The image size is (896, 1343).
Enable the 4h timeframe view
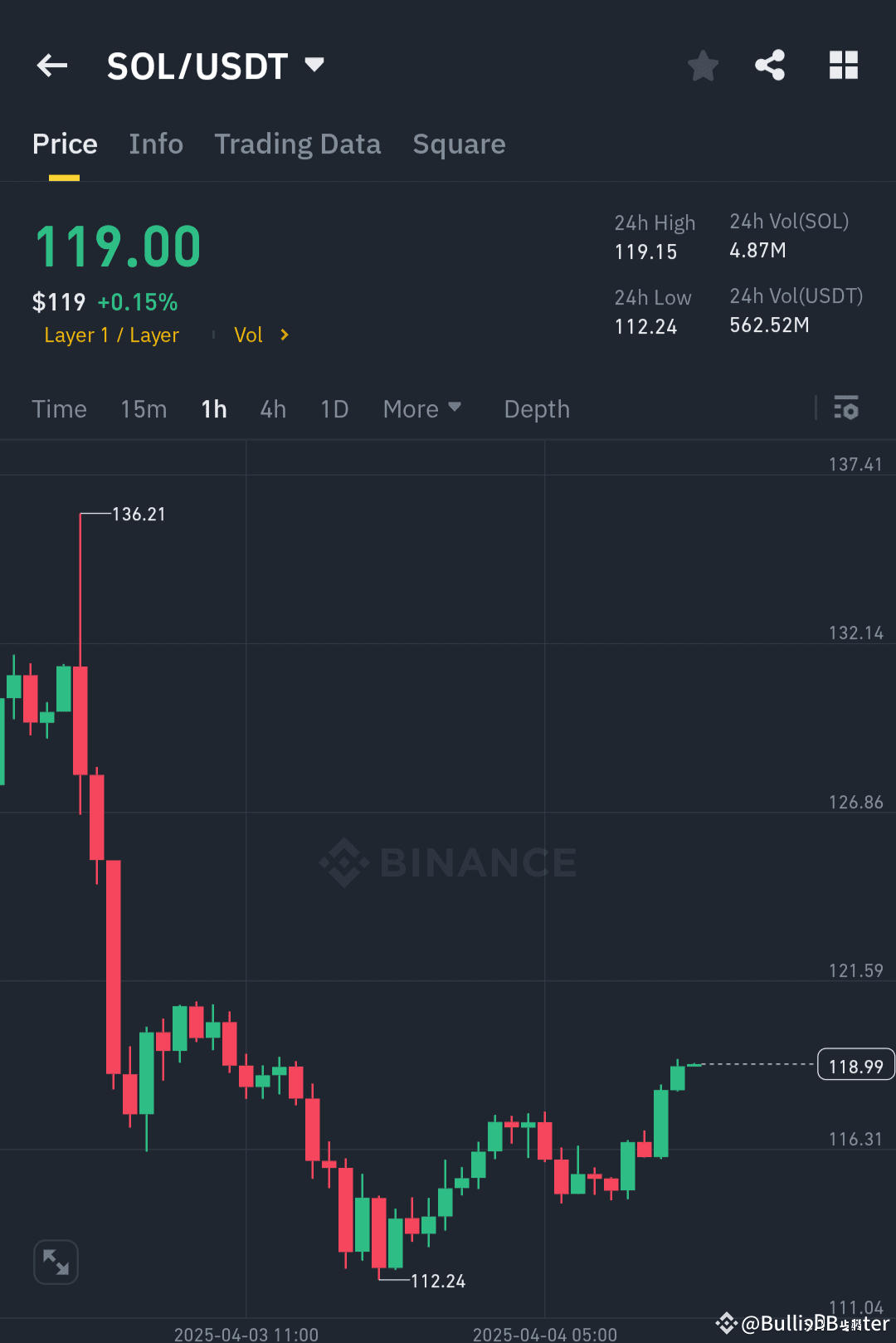click(x=272, y=408)
